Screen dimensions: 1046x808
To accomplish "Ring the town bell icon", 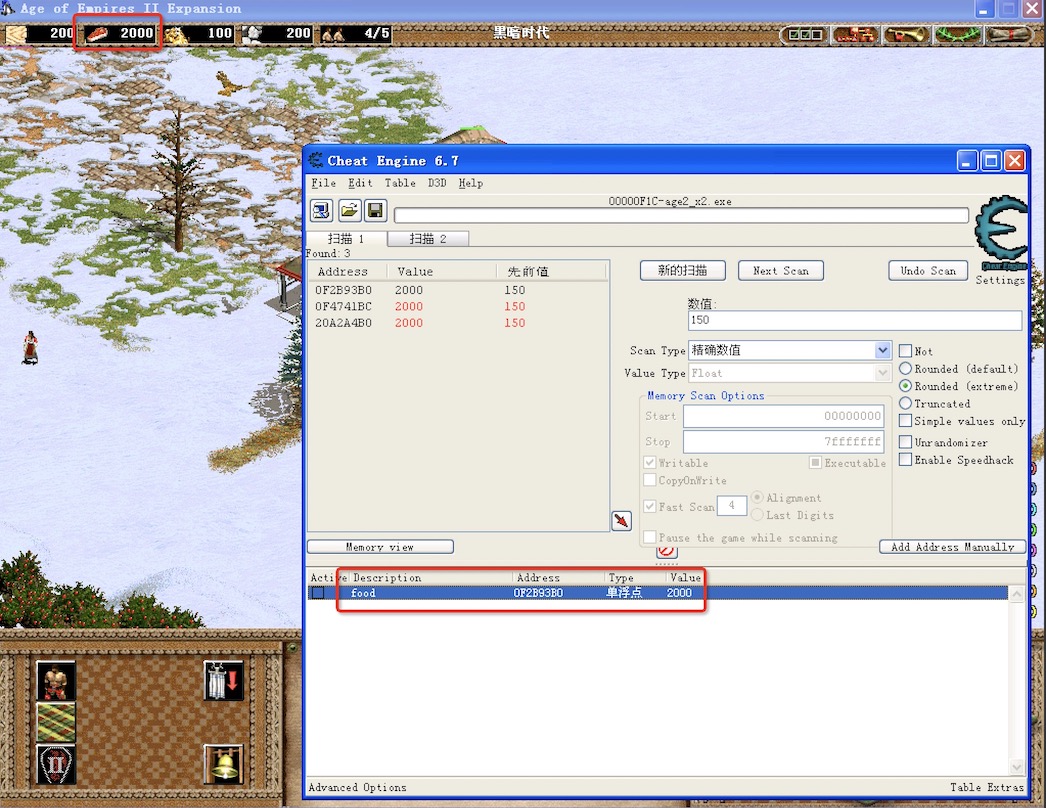I will click(x=223, y=764).
